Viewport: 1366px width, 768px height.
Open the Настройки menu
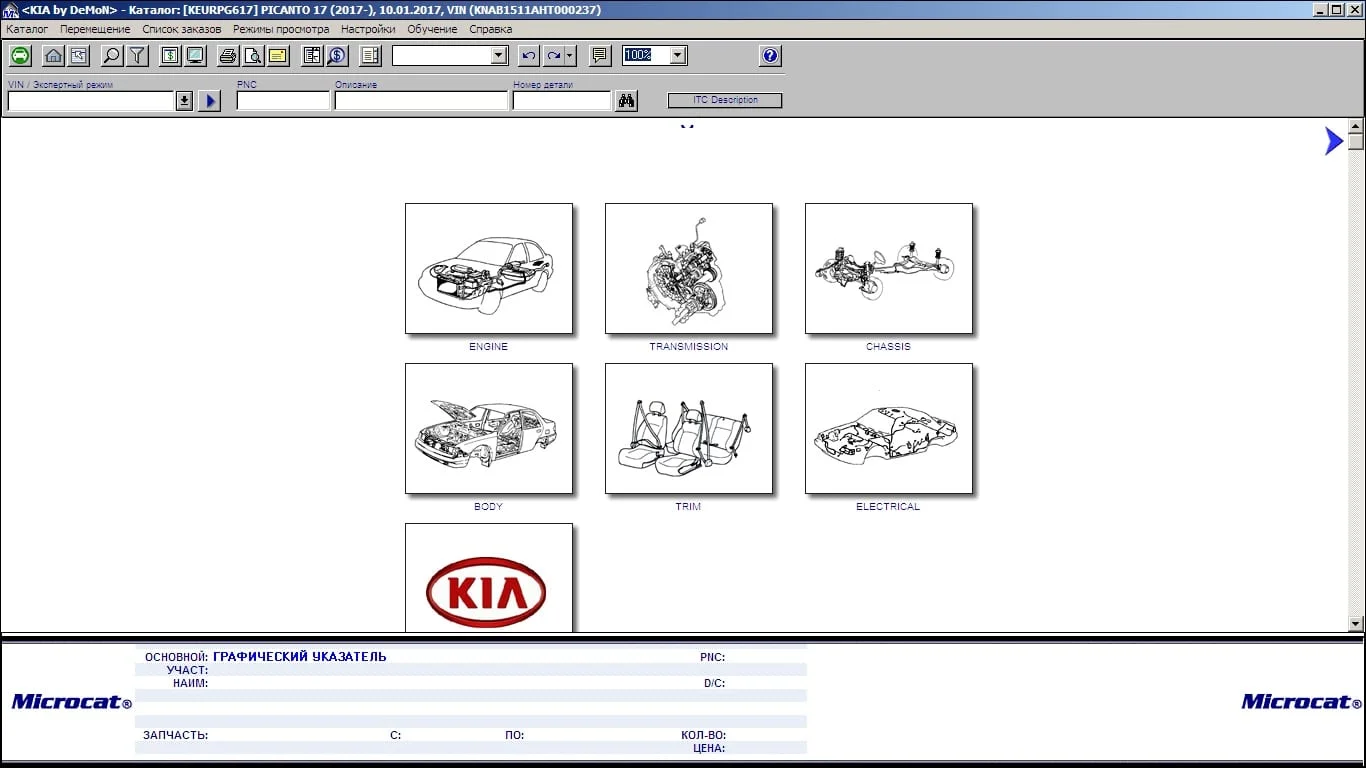[368, 29]
